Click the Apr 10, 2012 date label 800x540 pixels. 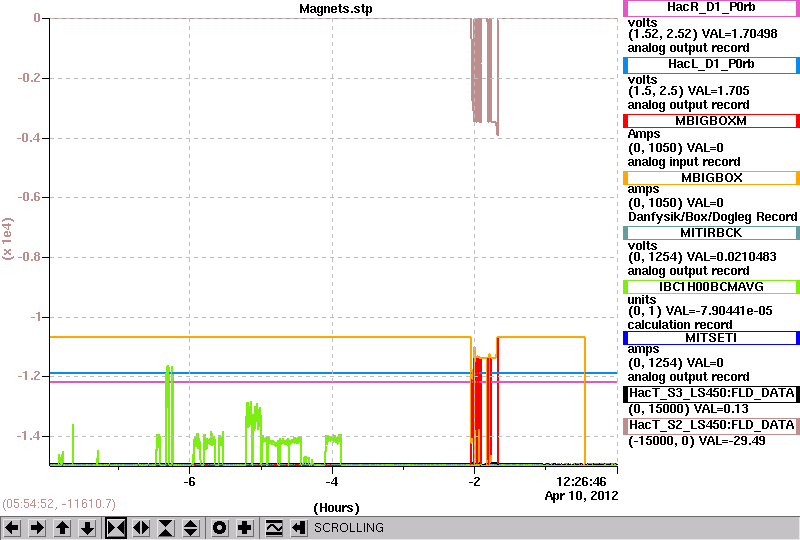pyautogui.click(x=581, y=496)
